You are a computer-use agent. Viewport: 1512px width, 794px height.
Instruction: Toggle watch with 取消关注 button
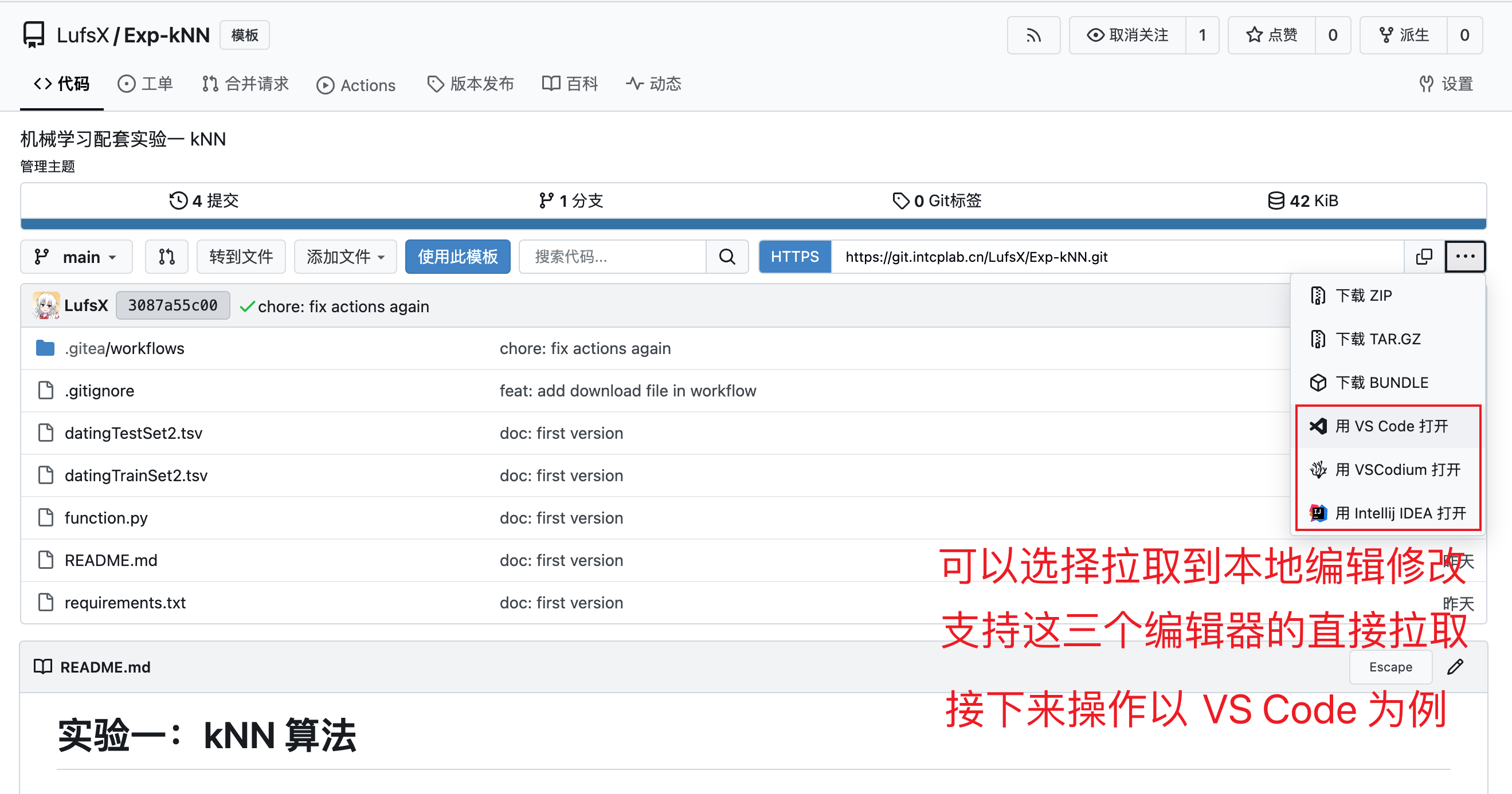1127,35
